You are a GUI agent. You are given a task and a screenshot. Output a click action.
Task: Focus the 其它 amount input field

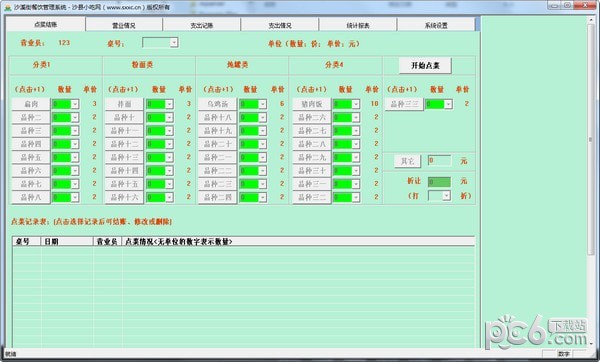click(439, 160)
